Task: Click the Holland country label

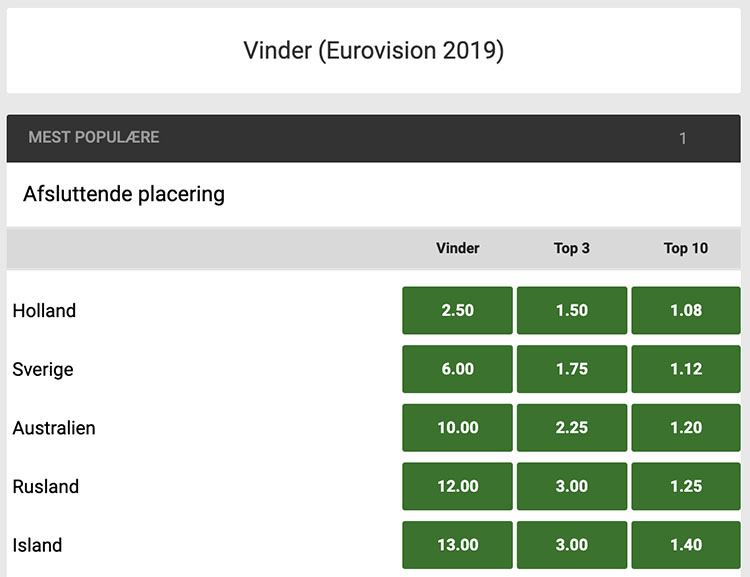Action: 44,311
